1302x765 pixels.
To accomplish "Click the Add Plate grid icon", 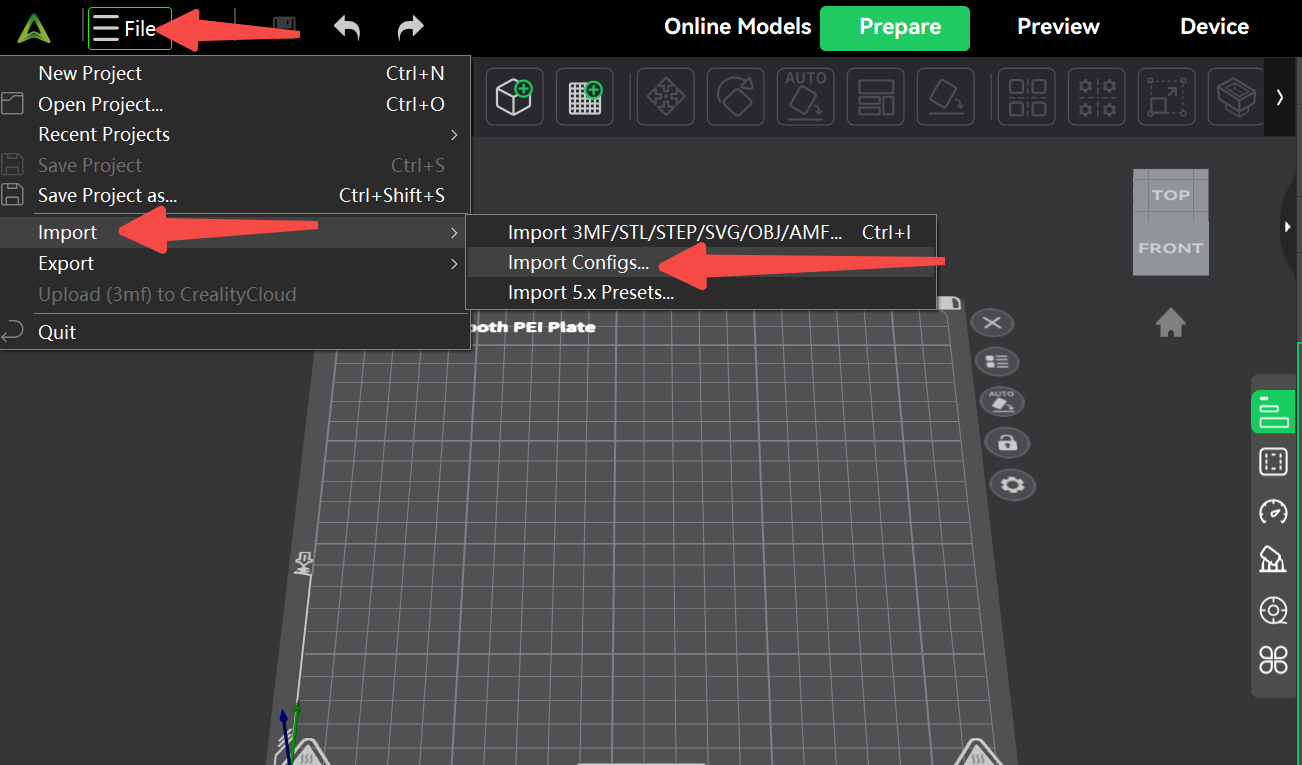I will [x=584, y=97].
